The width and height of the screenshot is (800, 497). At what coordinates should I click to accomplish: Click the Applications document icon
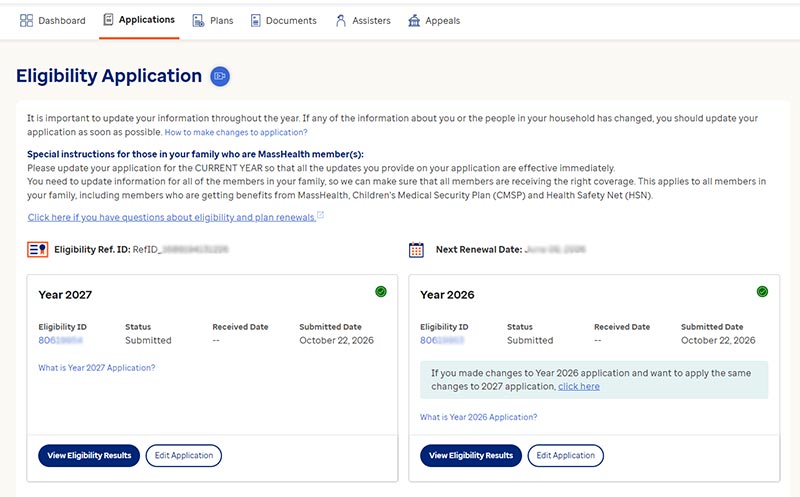[108, 19]
